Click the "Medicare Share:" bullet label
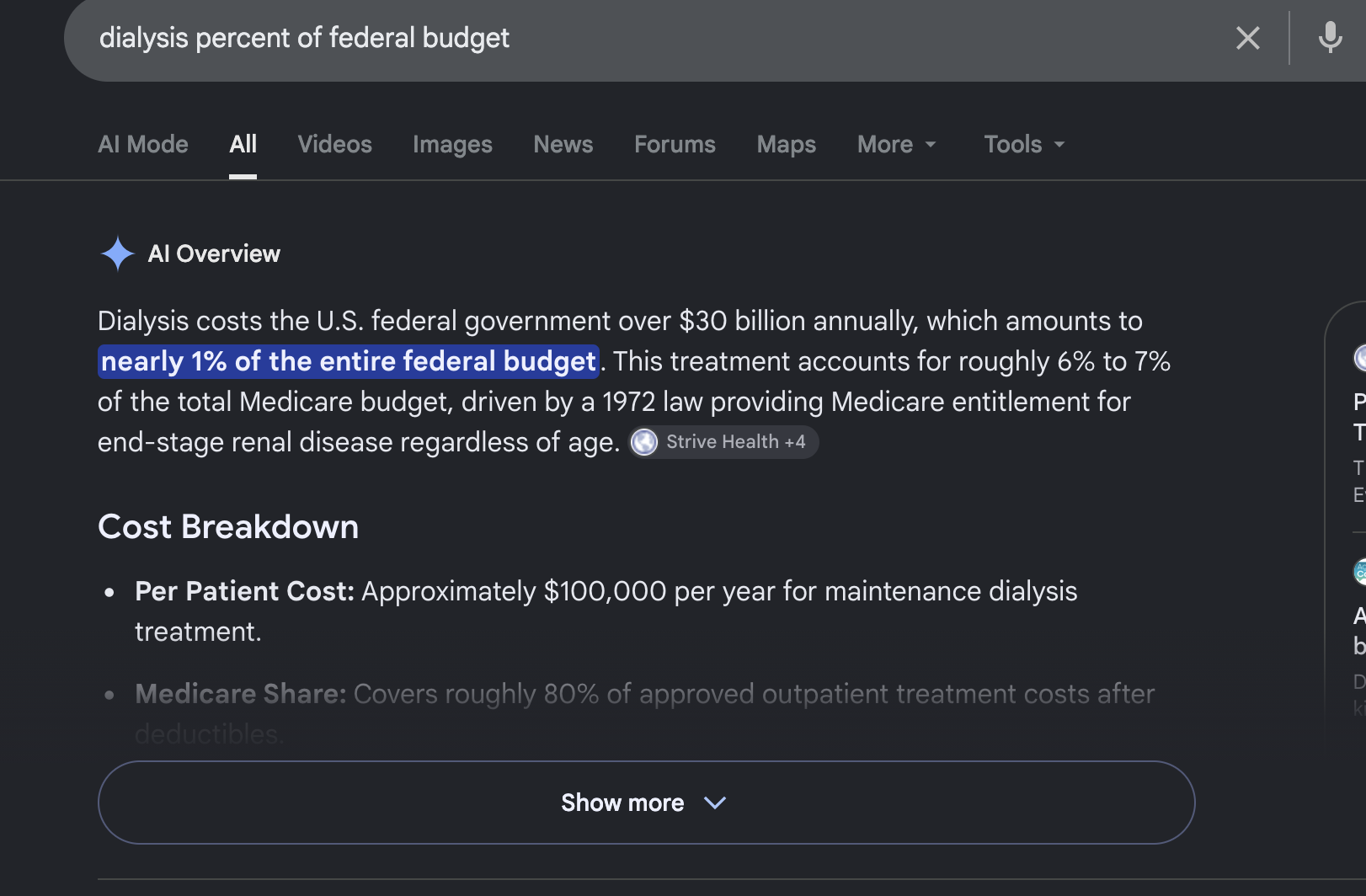Viewport: 1366px width, 896px height. point(241,694)
